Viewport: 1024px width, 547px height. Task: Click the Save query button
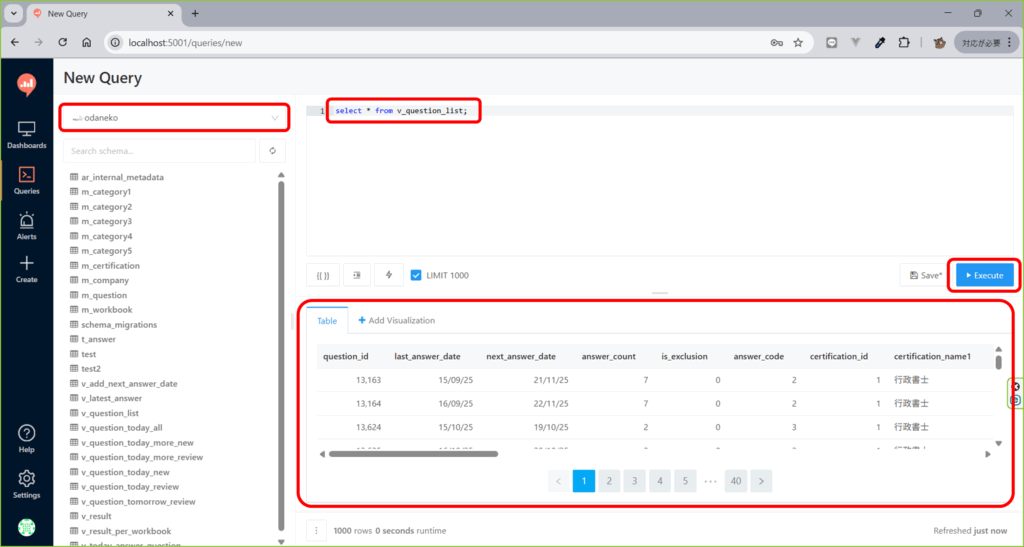(x=926, y=275)
